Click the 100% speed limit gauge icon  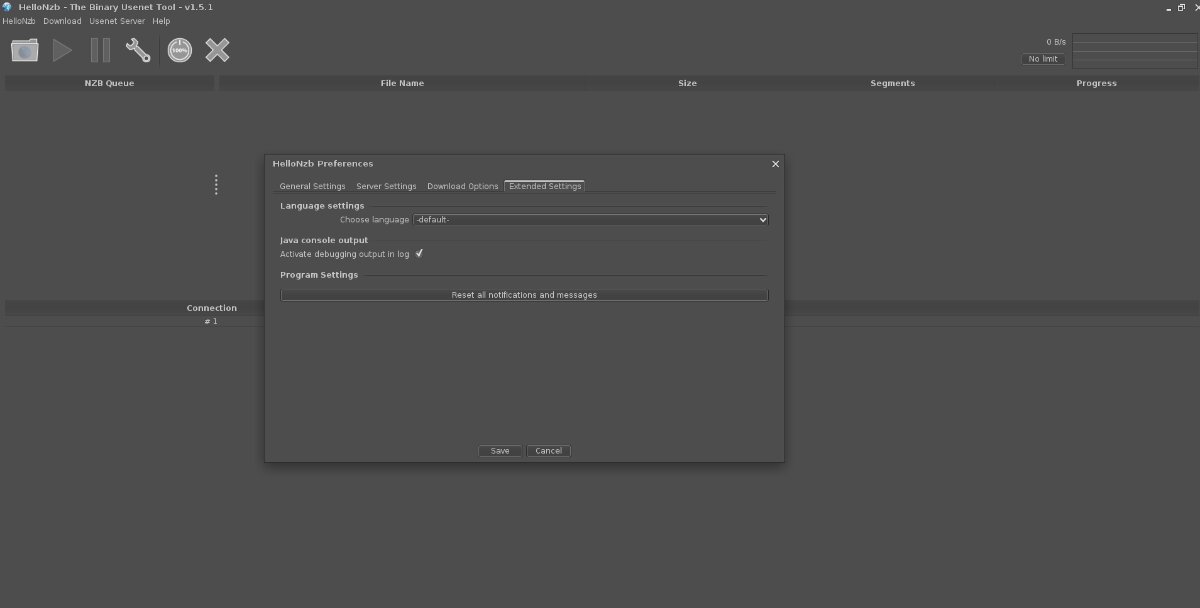[x=180, y=50]
